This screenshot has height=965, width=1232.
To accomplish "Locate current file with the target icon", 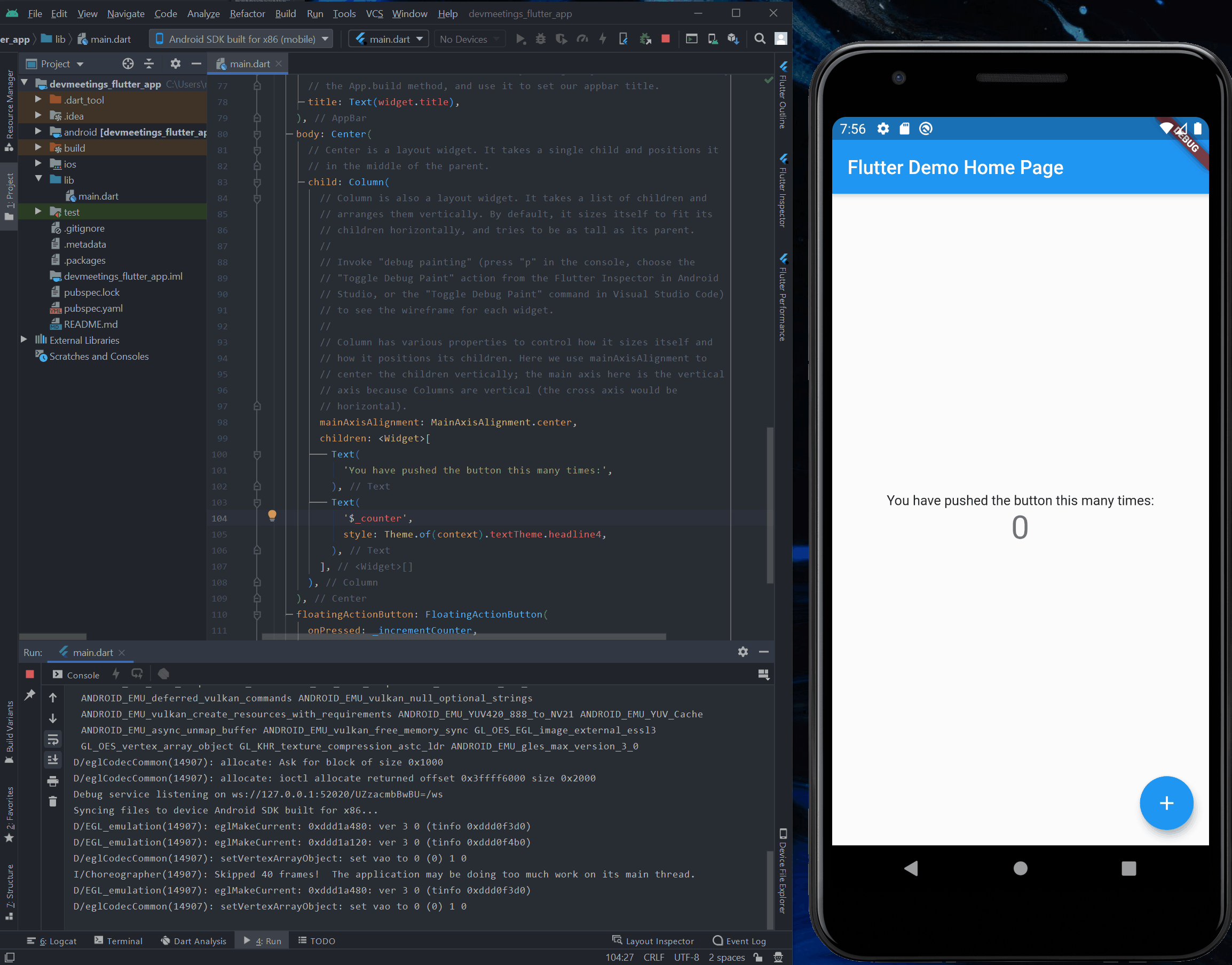I will [x=128, y=64].
